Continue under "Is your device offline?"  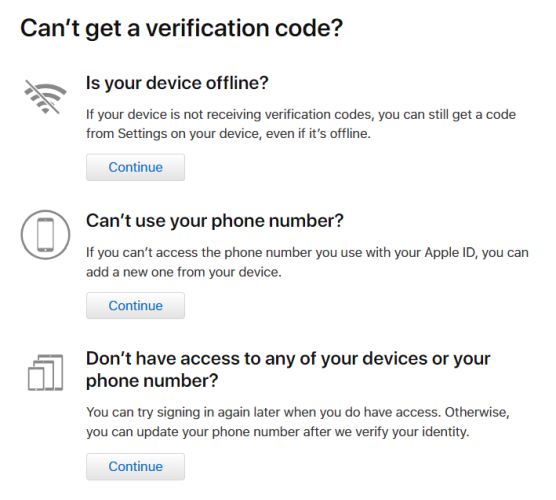tap(135, 167)
